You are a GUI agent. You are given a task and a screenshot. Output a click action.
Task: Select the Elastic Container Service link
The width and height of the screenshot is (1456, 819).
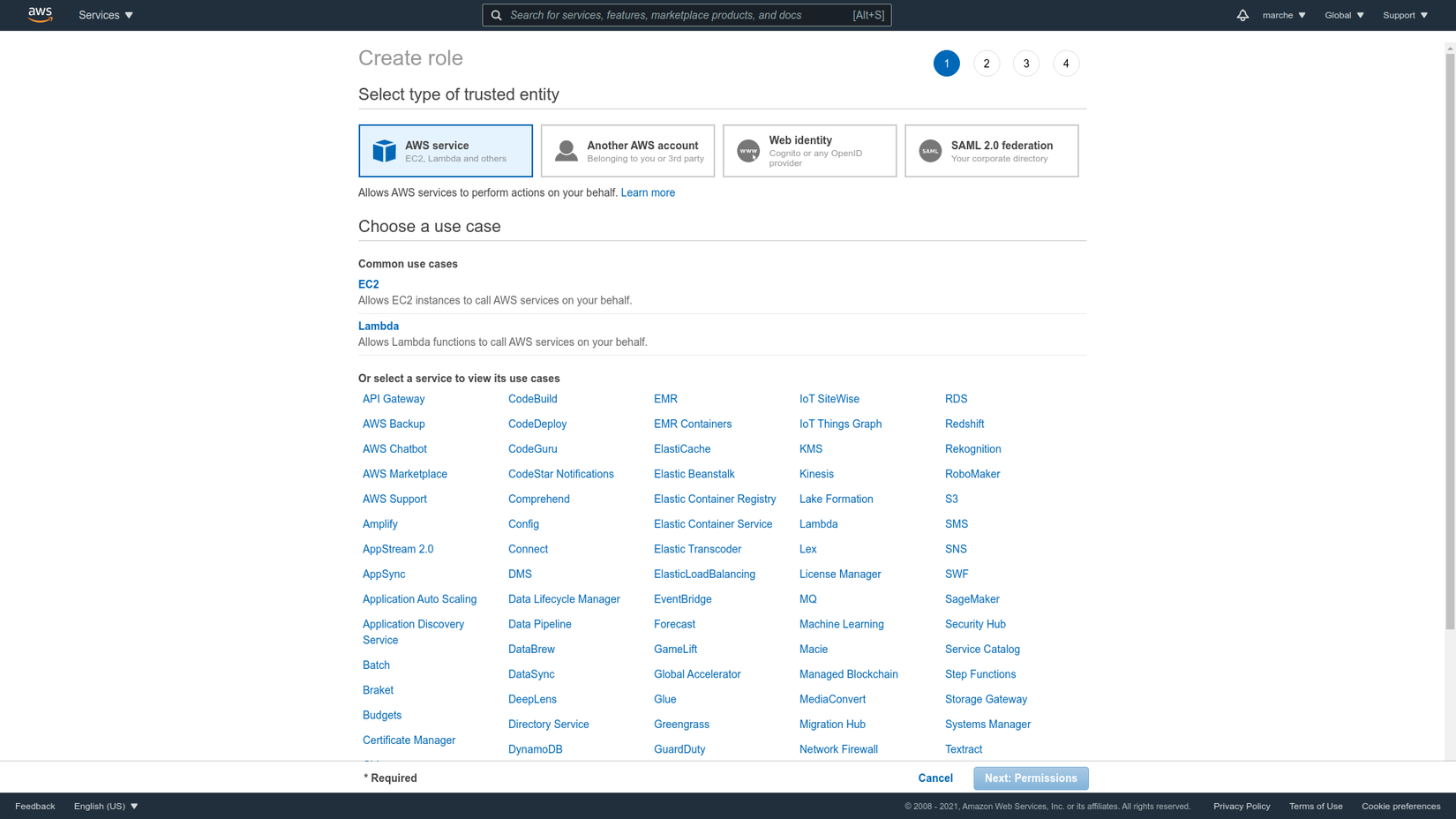pyautogui.click(x=713, y=524)
